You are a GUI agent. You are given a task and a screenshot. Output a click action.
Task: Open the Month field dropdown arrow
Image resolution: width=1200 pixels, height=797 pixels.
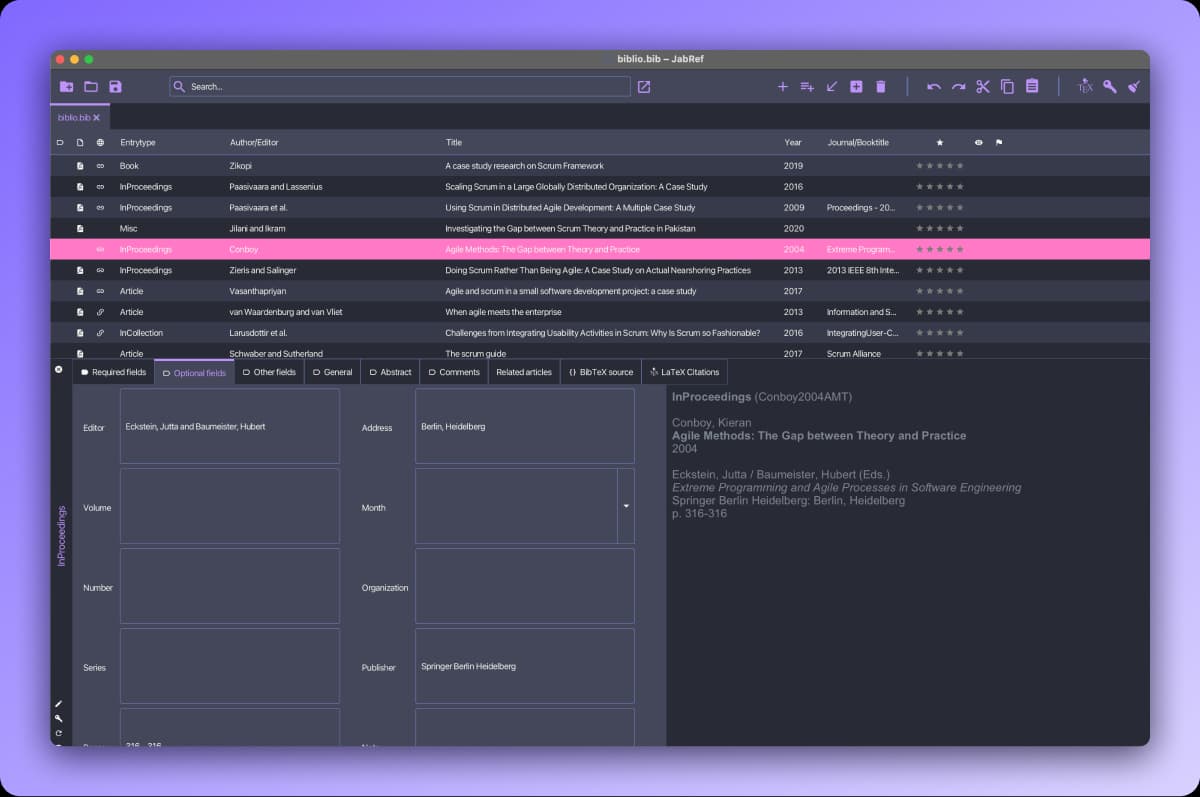point(626,506)
